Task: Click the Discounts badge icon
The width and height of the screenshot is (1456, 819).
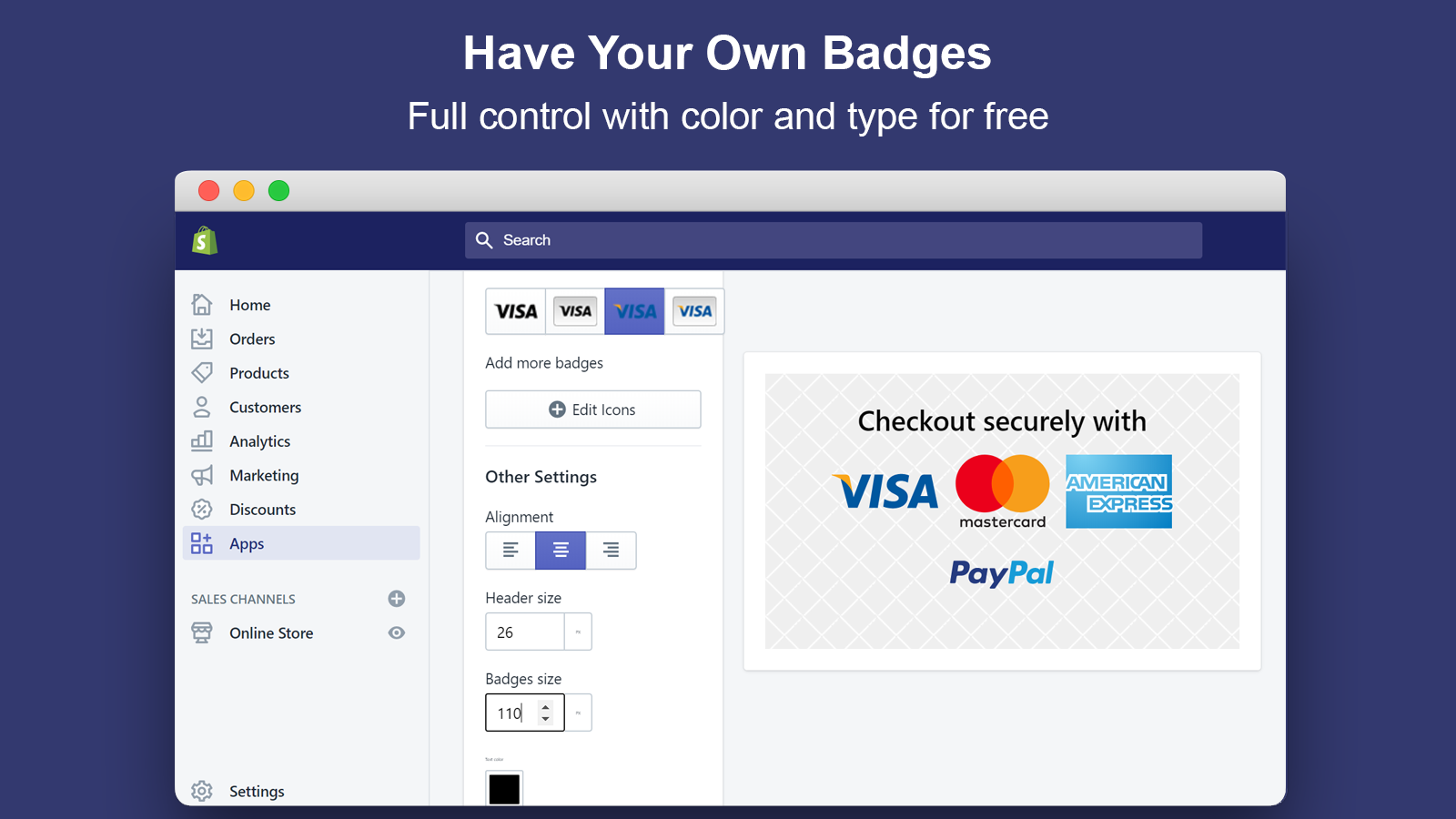Action: tap(202, 509)
